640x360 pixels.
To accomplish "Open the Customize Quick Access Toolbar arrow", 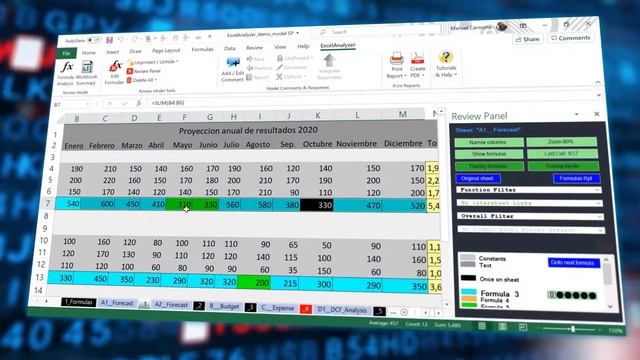I will [x=210, y=37].
